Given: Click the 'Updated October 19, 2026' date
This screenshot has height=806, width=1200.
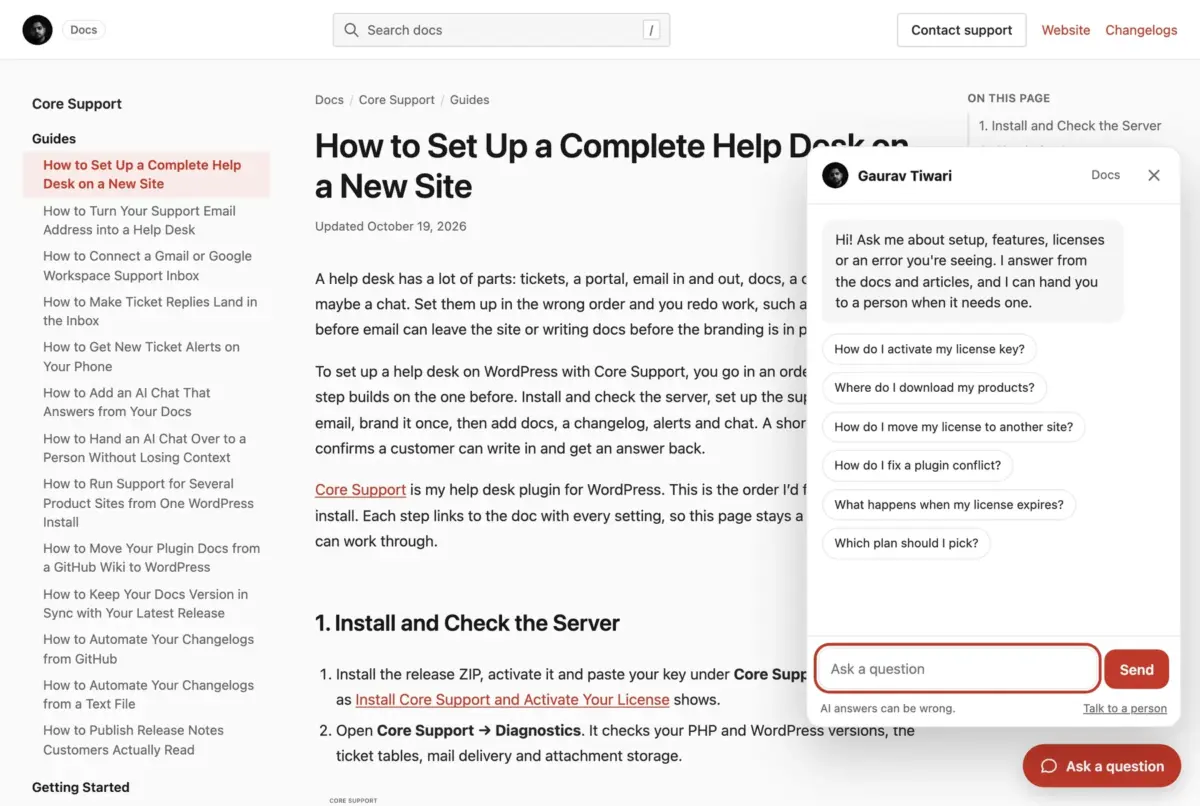Looking at the screenshot, I should click(x=391, y=226).
